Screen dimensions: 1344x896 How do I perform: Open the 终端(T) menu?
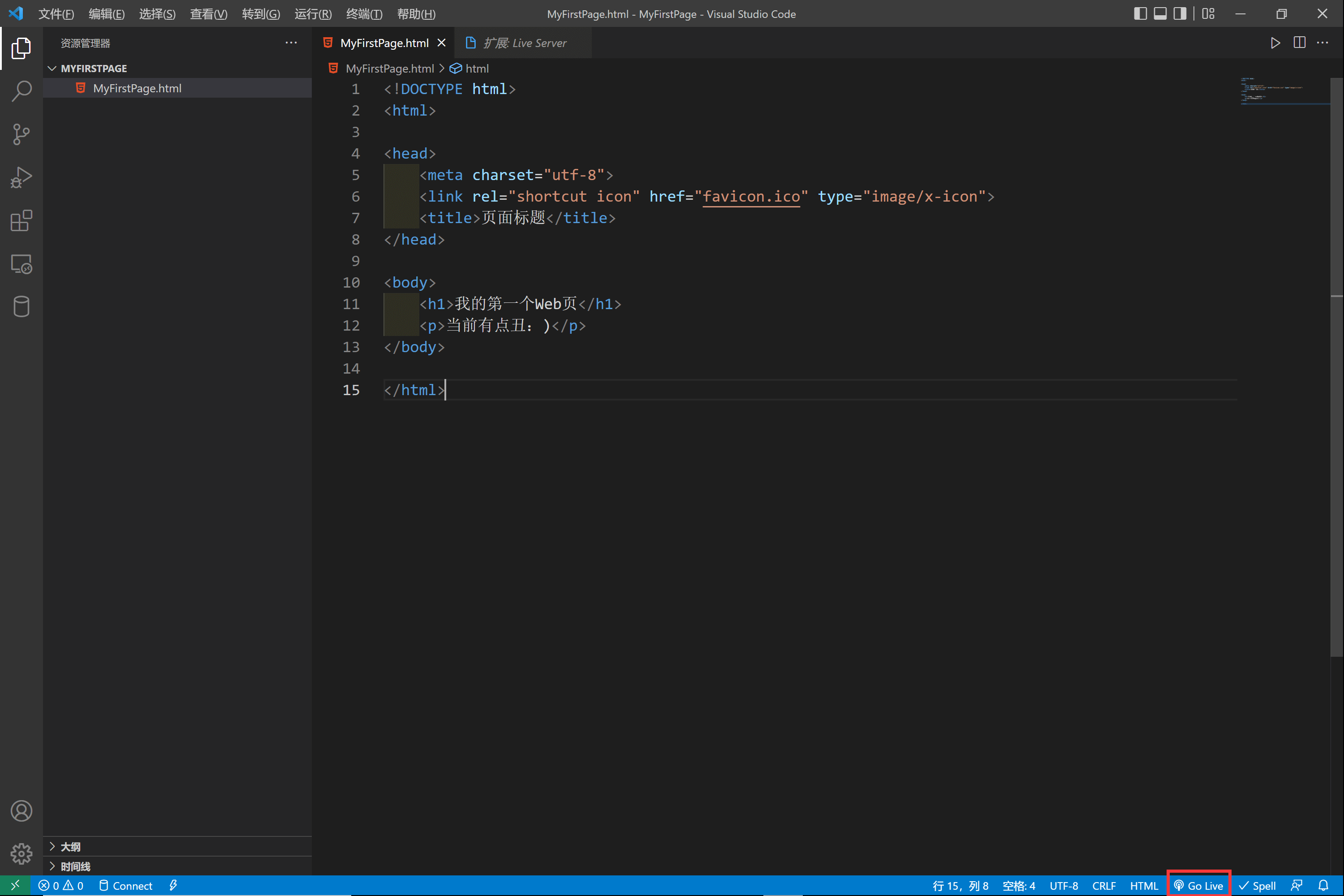click(364, 14)
